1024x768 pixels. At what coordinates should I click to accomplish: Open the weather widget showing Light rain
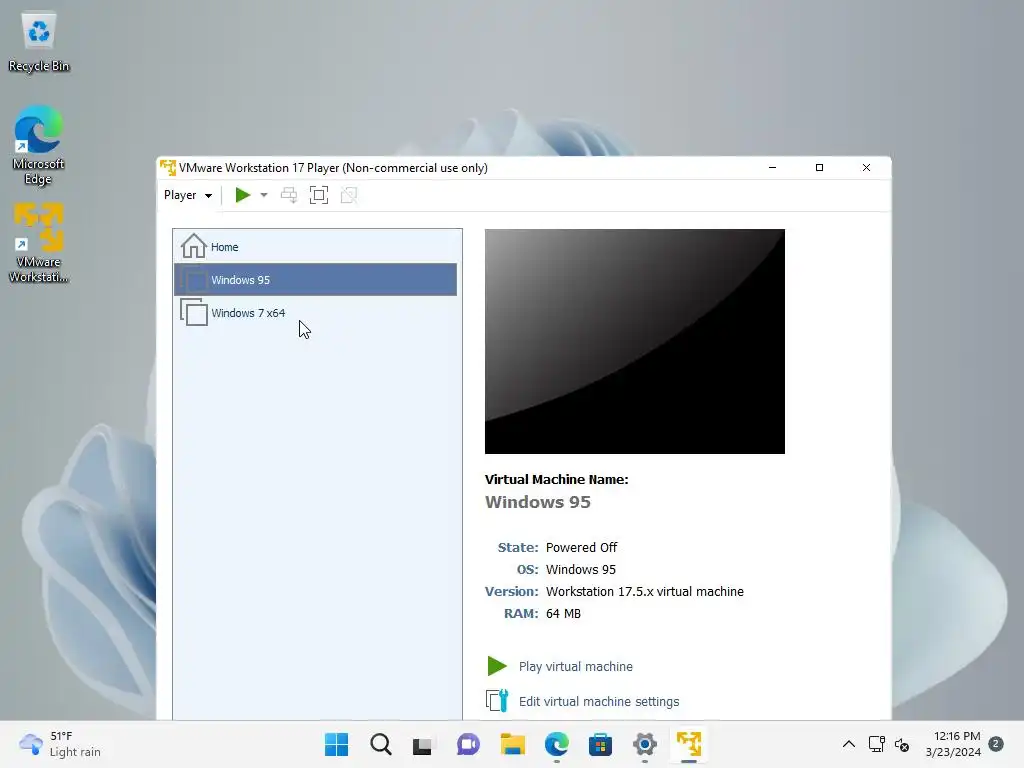click(x=60, y=744)
